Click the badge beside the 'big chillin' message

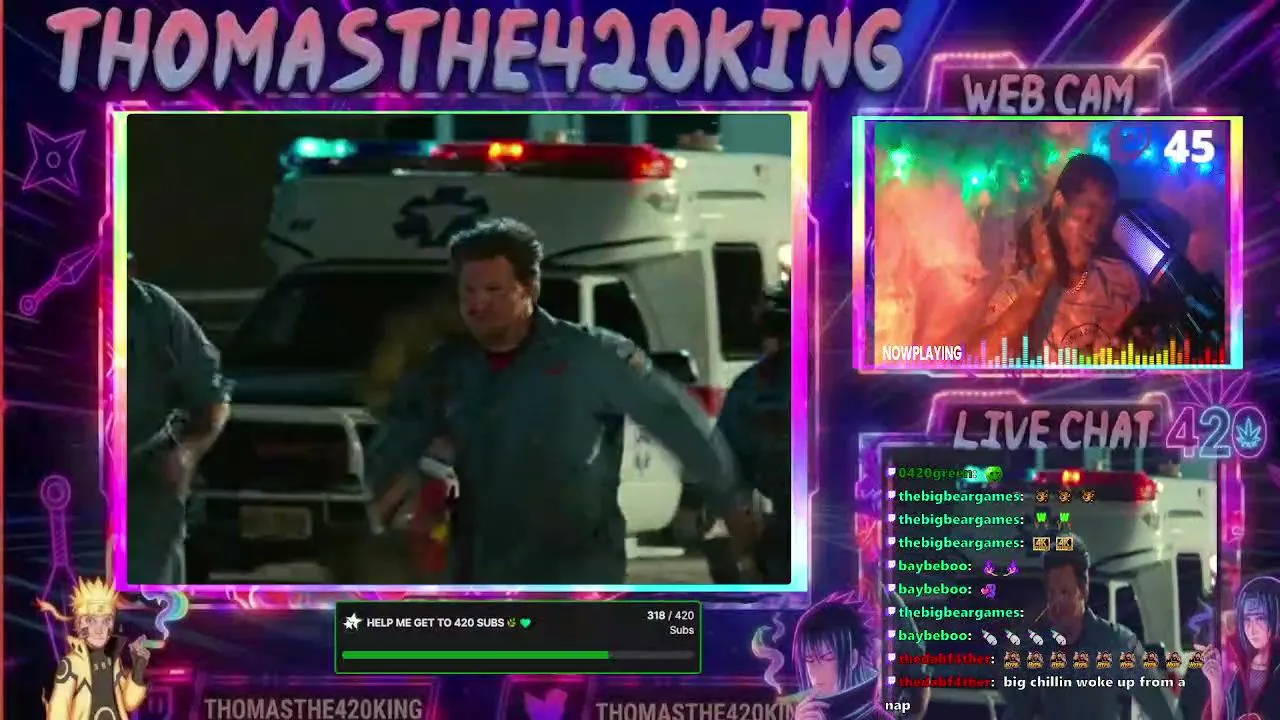[891, 682]
